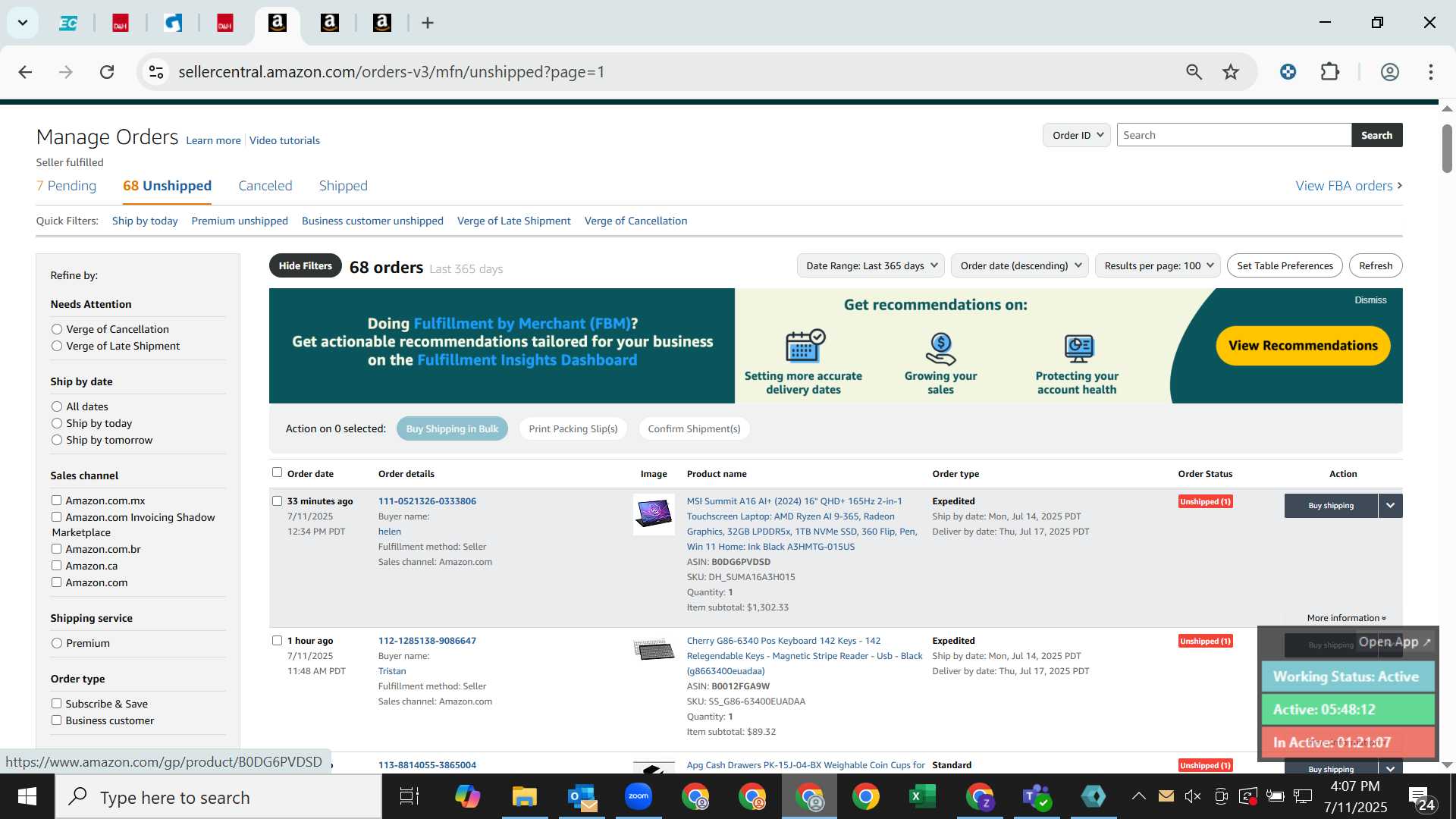Open the Date Range Last 365 days dropdown
This screenshot has height=819, width=1456.
point(871,265)
